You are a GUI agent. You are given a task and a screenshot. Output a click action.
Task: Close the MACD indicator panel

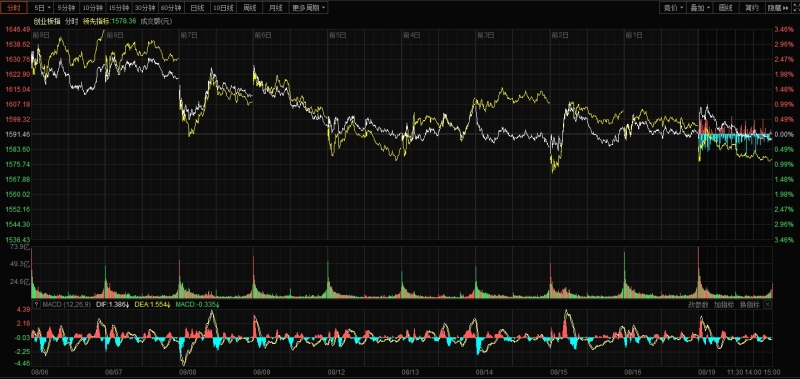[x=767, y=305]
